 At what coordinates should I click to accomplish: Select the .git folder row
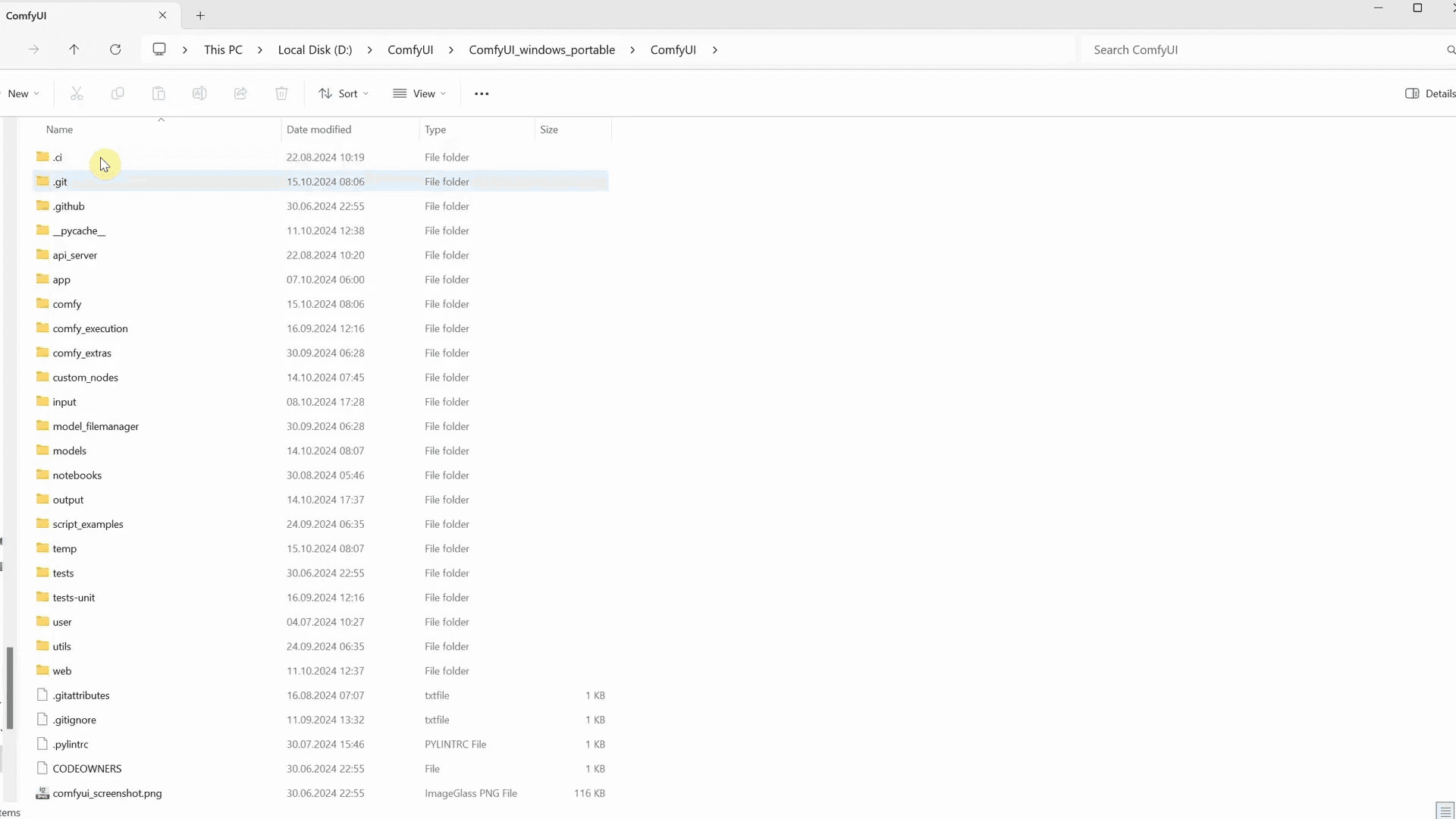click(x=320, y=181)
